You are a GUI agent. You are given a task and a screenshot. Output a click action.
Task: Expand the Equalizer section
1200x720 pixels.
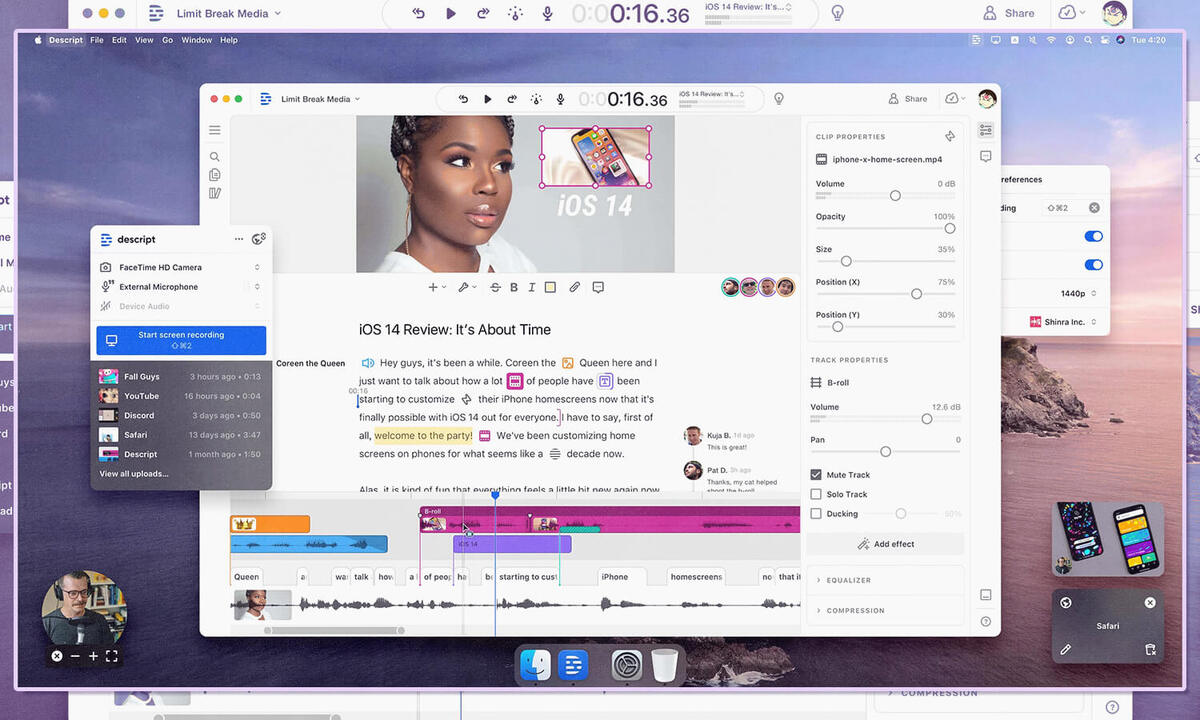pos(885,580)
